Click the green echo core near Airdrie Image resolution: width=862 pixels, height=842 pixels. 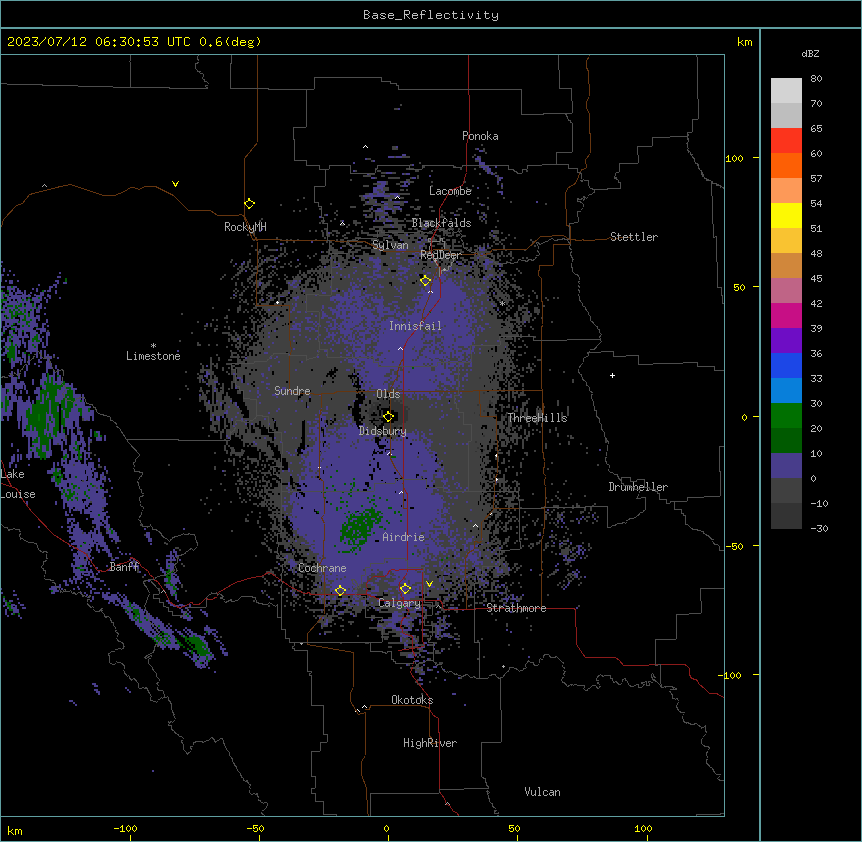point(359,529)
